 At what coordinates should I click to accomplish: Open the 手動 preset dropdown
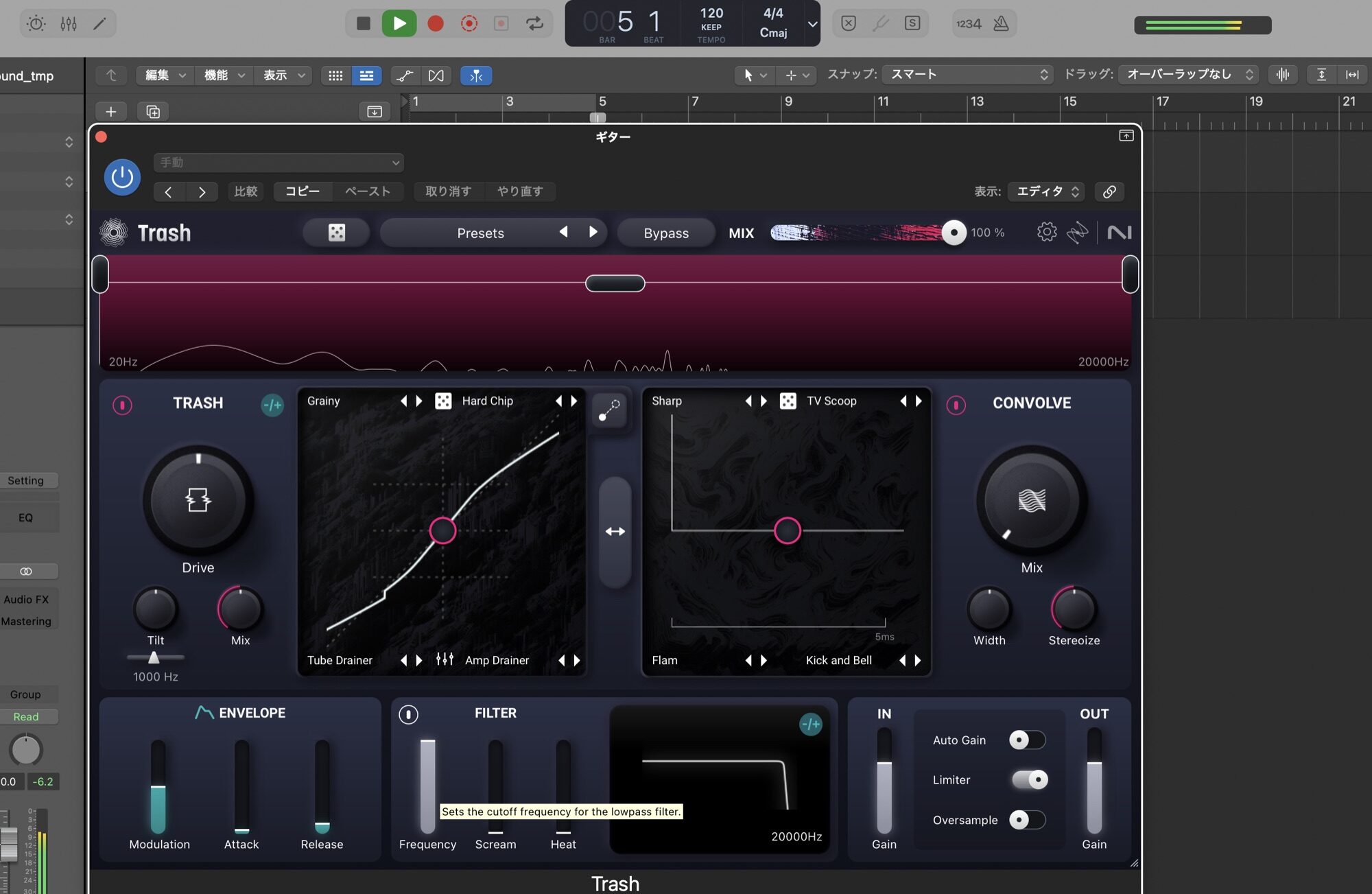click(x=279, y=163)
